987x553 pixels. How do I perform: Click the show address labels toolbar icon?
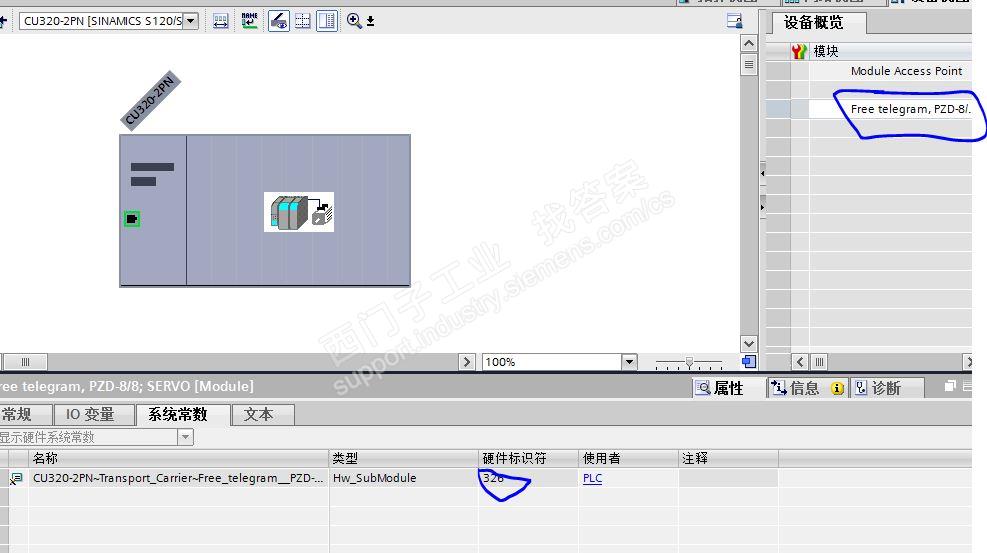tap(220, 21)
